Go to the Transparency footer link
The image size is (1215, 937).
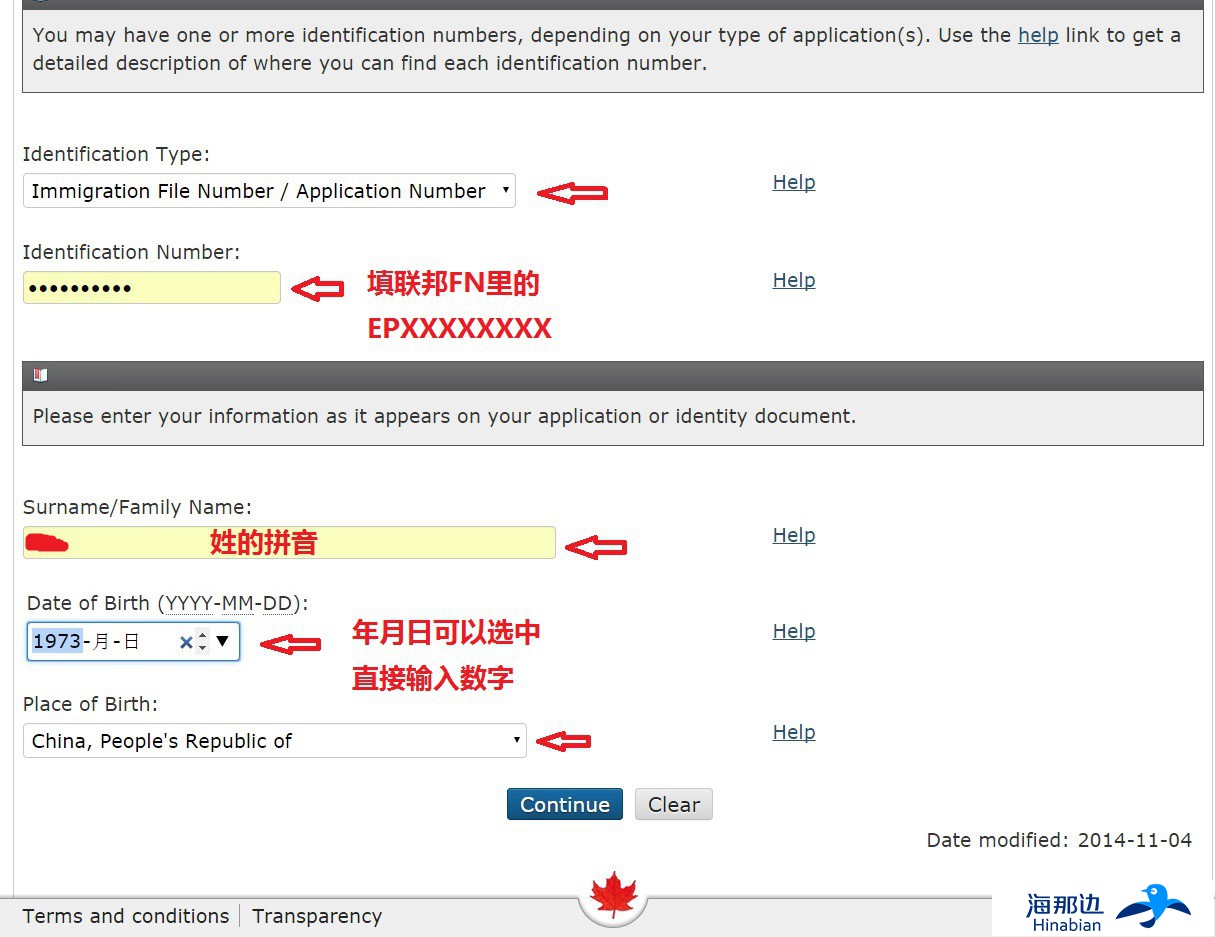tap(316, 916)
